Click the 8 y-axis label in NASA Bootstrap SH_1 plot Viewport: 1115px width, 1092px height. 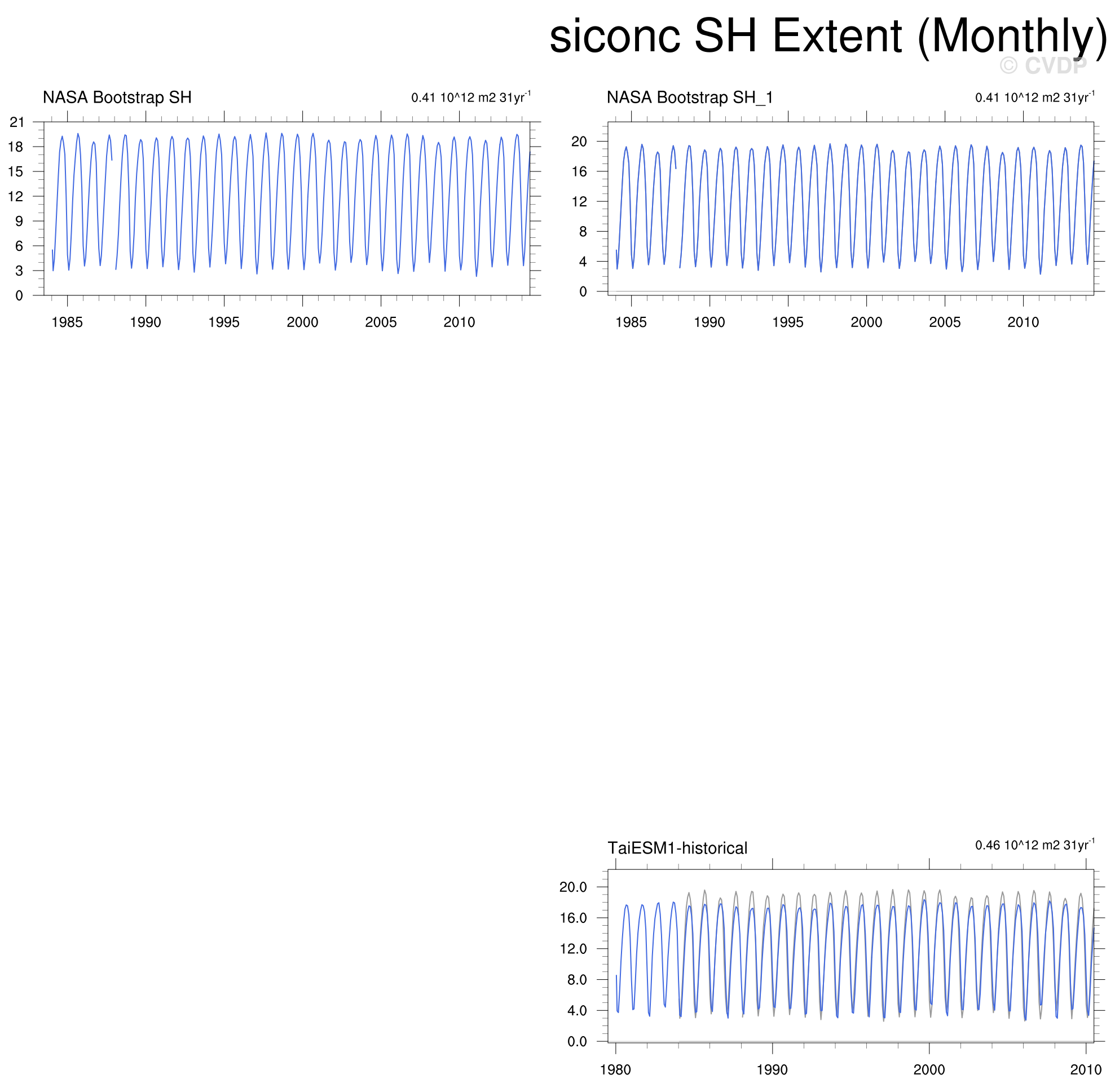click(x=583, y=232)
